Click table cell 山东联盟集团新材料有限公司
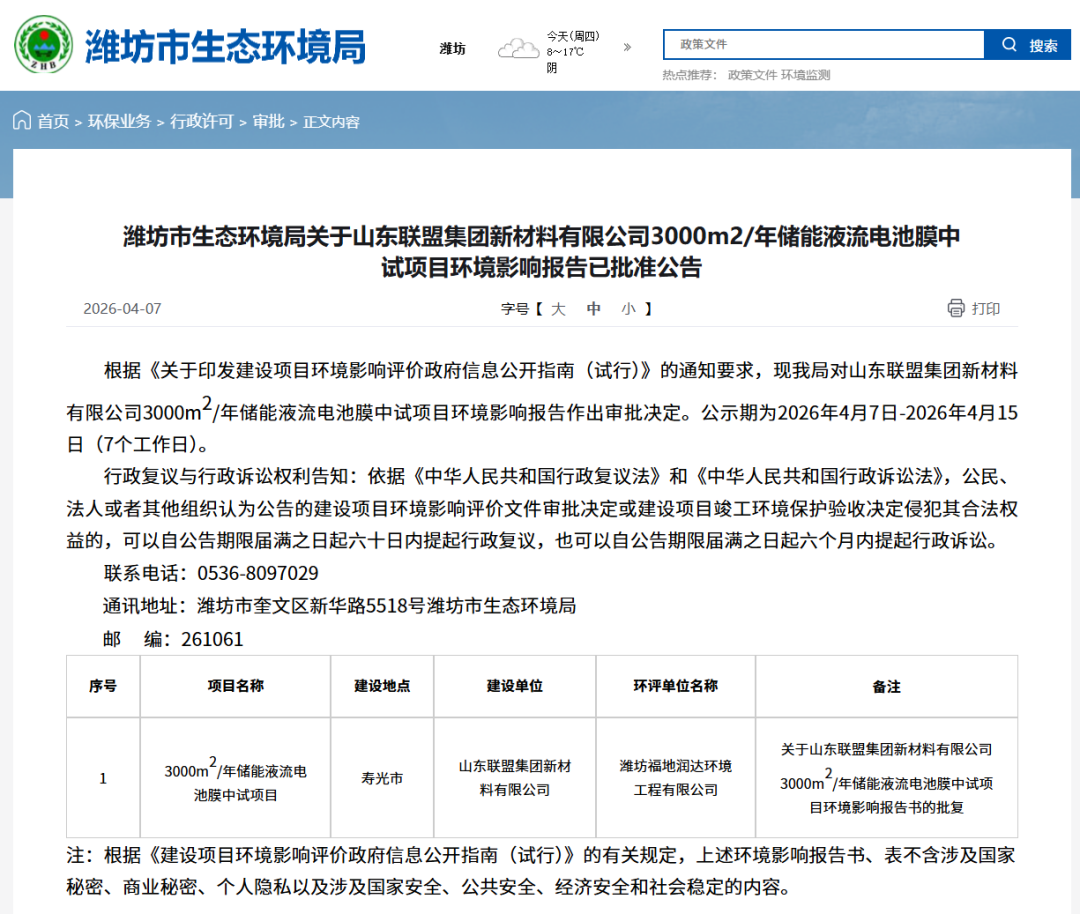 515,778
